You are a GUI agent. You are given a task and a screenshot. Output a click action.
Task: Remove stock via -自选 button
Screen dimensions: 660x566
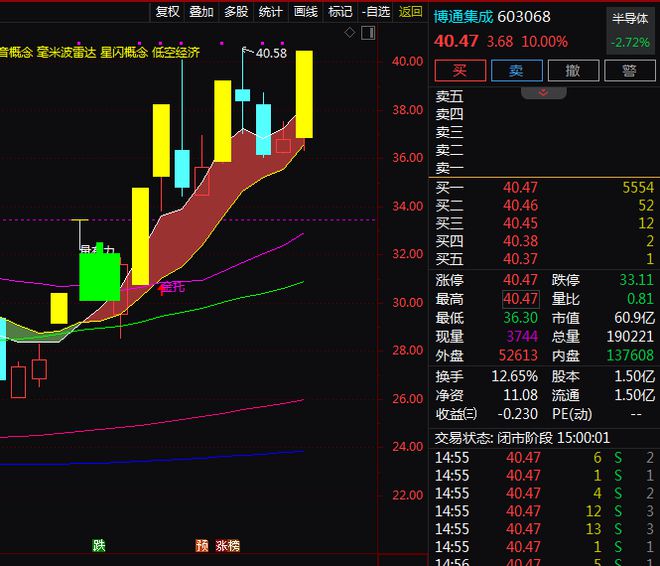[x=376, y=12]
